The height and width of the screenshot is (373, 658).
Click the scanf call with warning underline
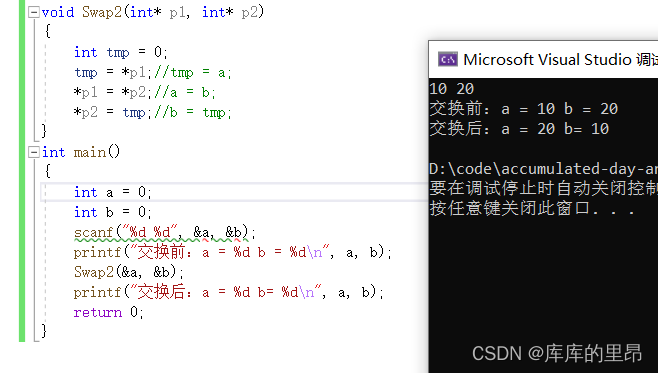[164, 232]
